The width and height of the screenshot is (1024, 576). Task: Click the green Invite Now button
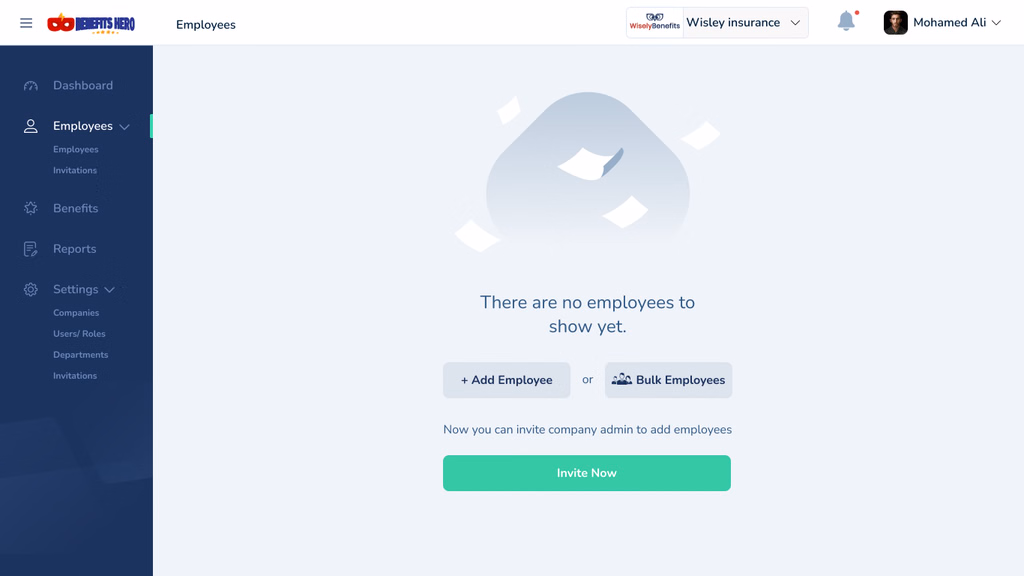[586, 473]
